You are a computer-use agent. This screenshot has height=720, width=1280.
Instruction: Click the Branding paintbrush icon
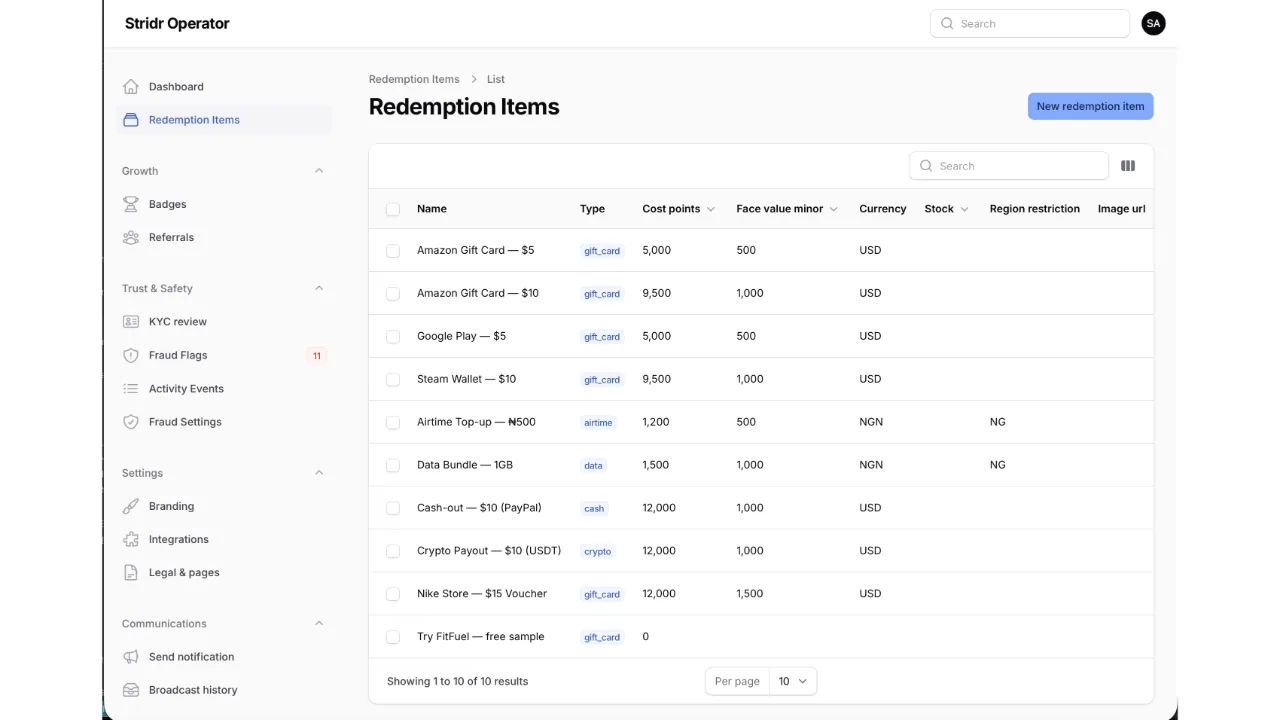[131, 506]
